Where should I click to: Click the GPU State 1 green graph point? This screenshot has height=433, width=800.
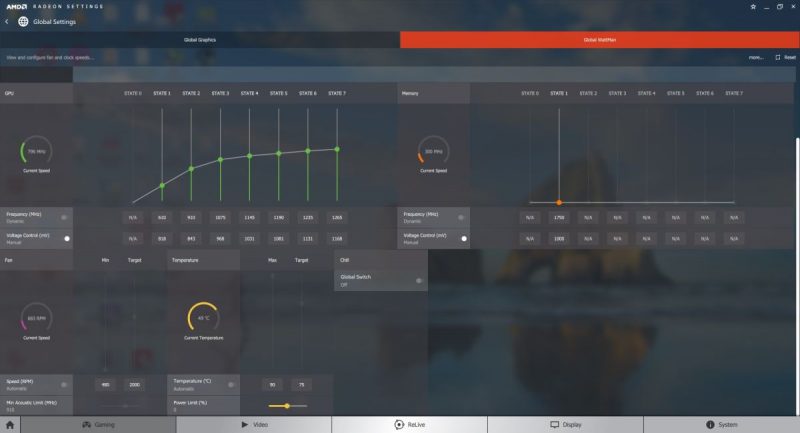(162, 186)
